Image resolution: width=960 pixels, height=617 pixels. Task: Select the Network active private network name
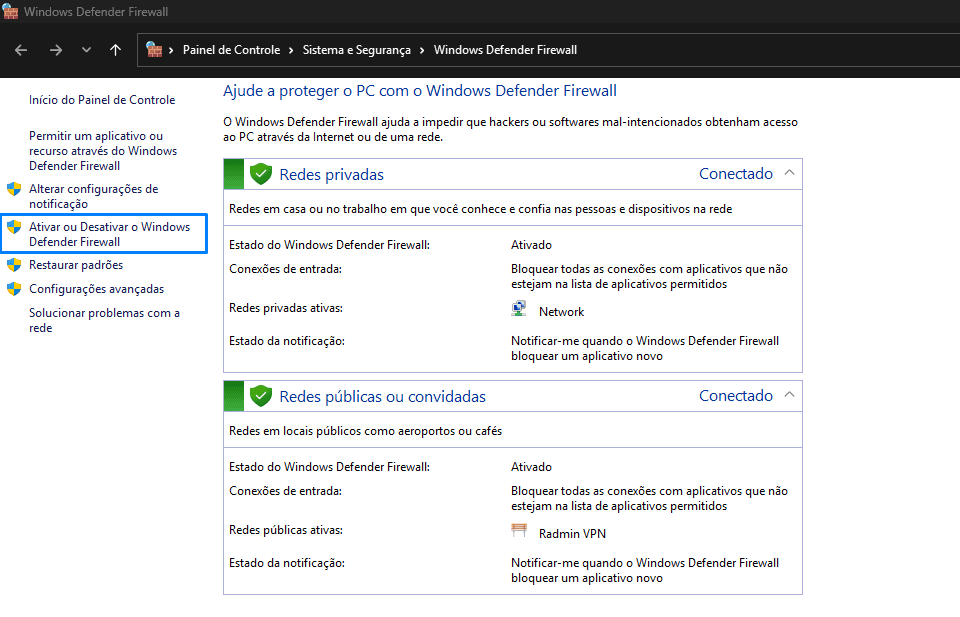click(561, 312)
